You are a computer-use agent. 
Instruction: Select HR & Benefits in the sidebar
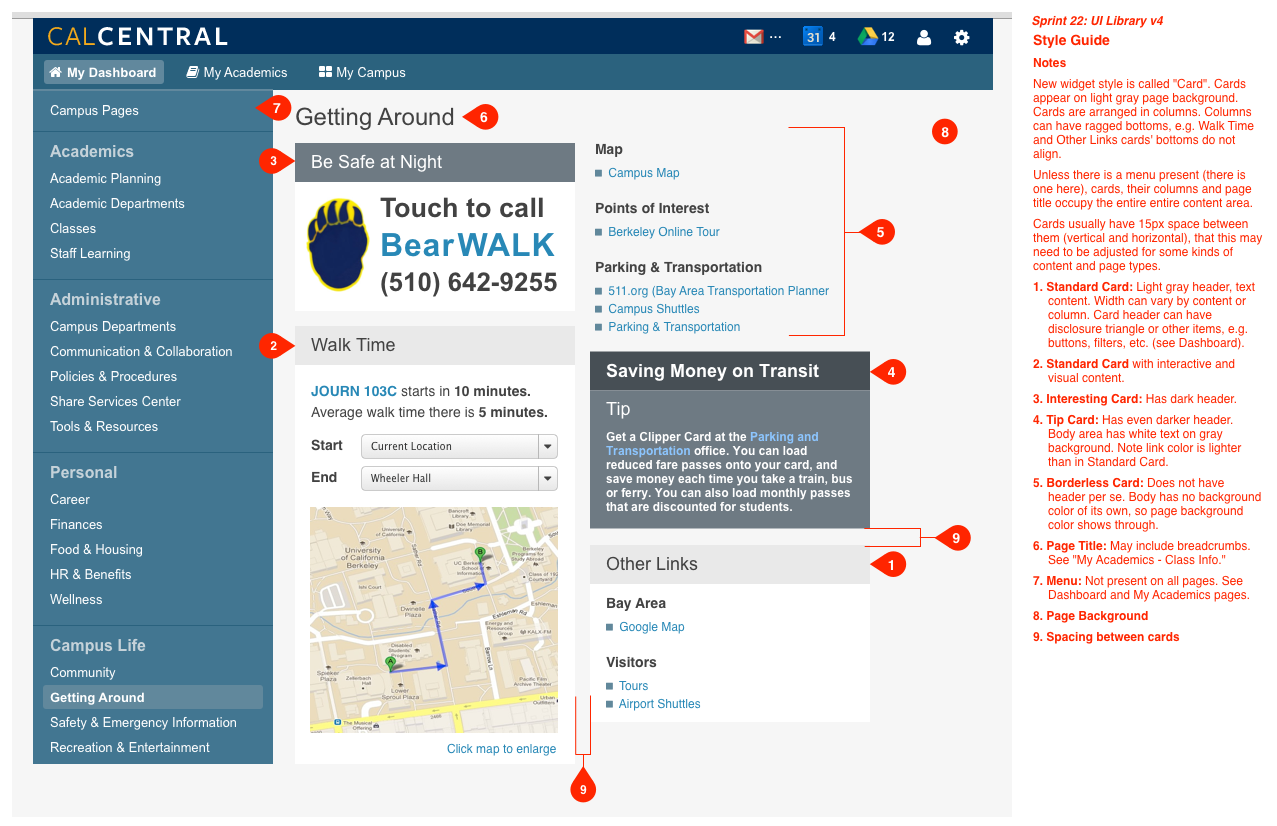tap(91, 574)
